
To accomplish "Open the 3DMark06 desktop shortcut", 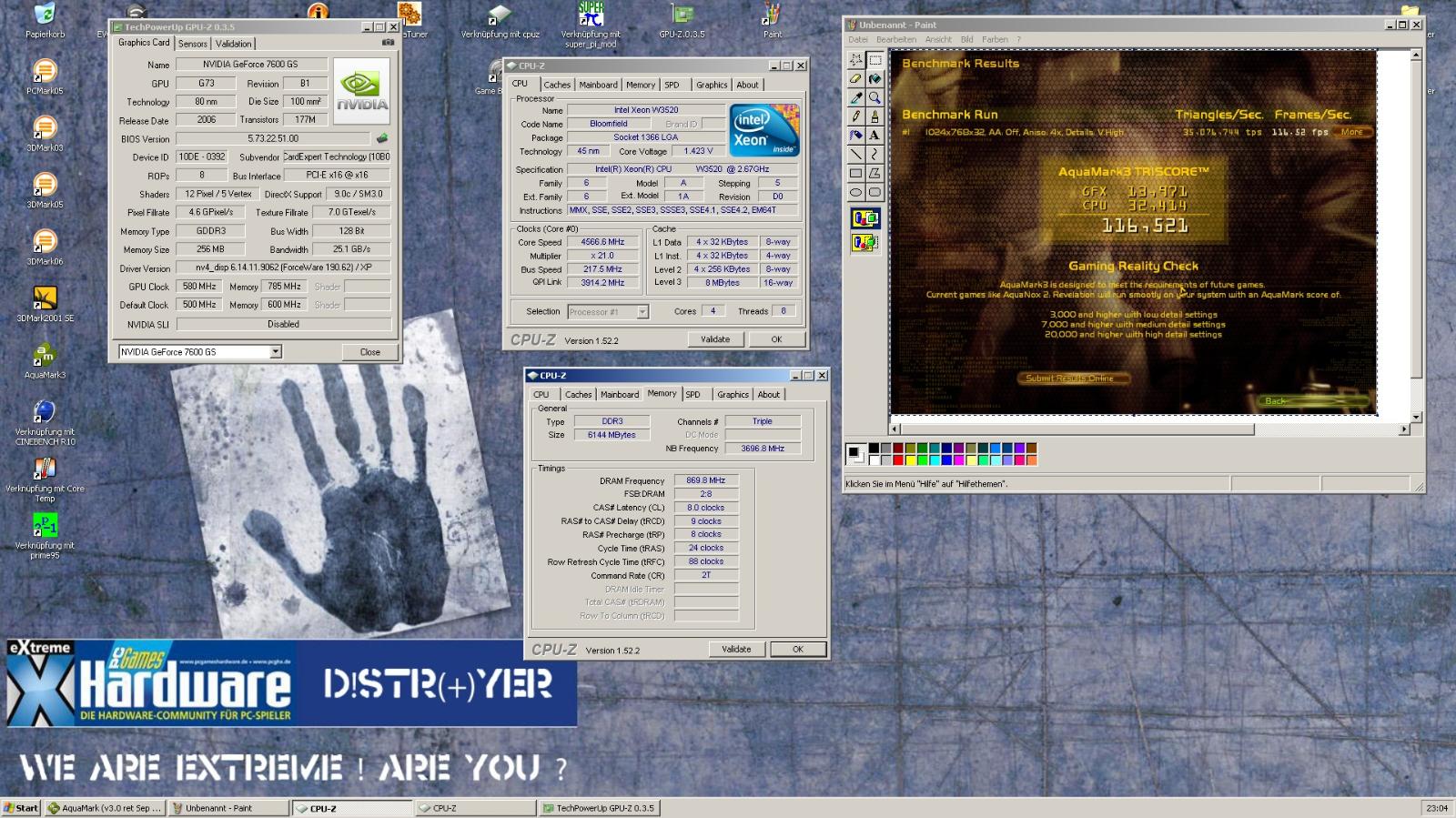I will point(45,247).
